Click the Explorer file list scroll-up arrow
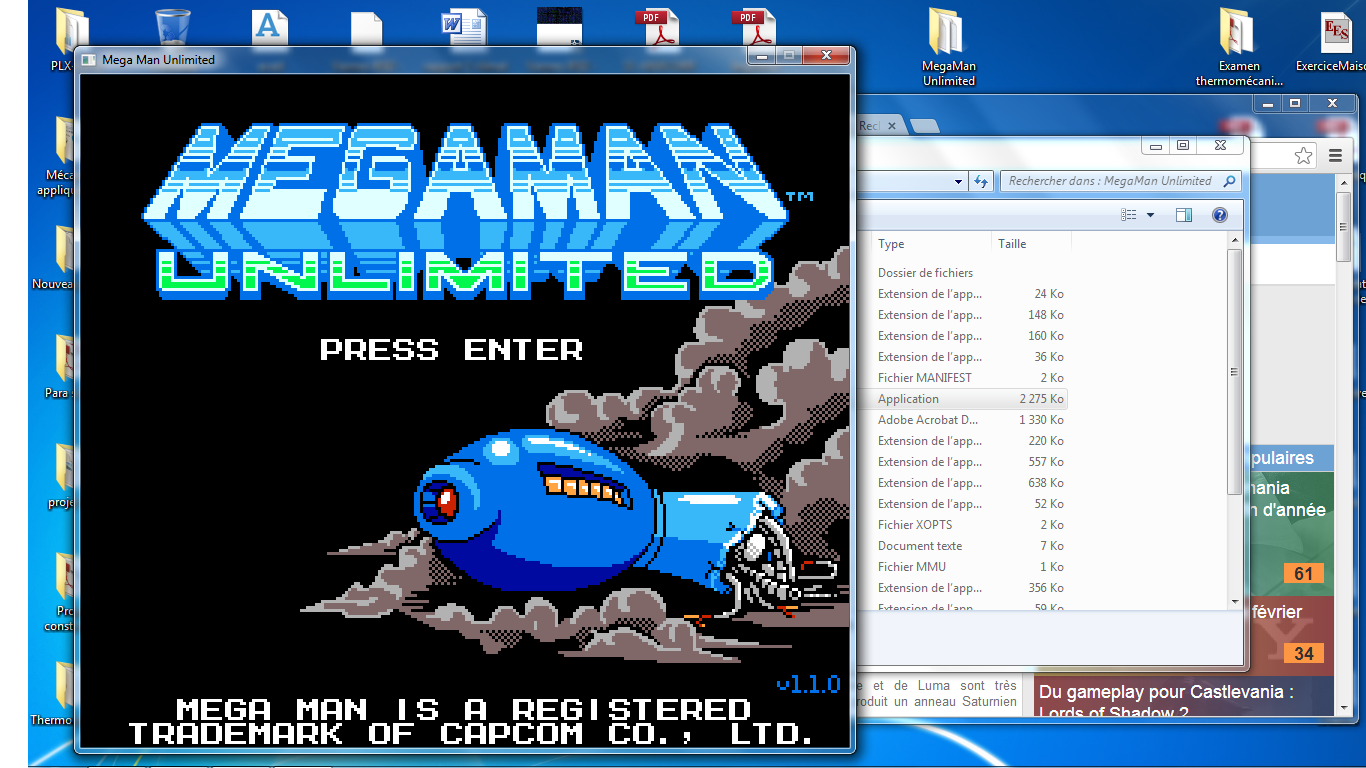1366x768 pixels. click(x=1234, y=241)
